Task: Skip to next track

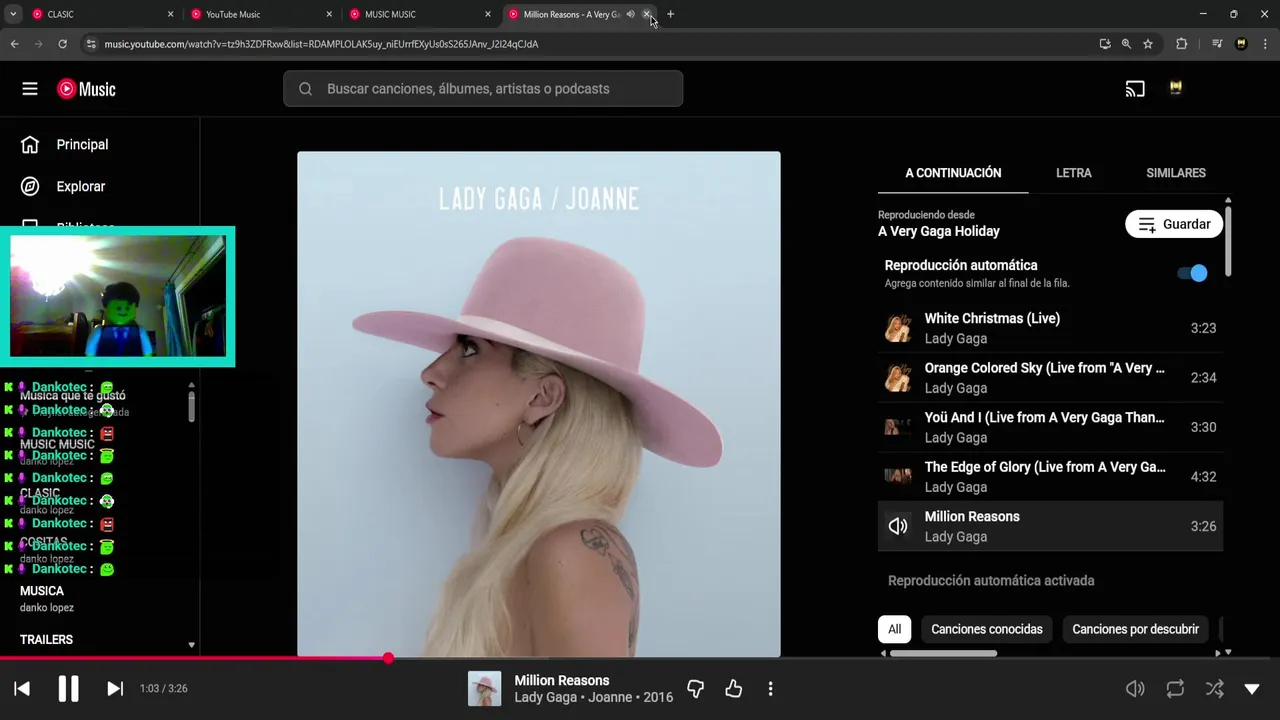Action: click(x=115, y=688)
